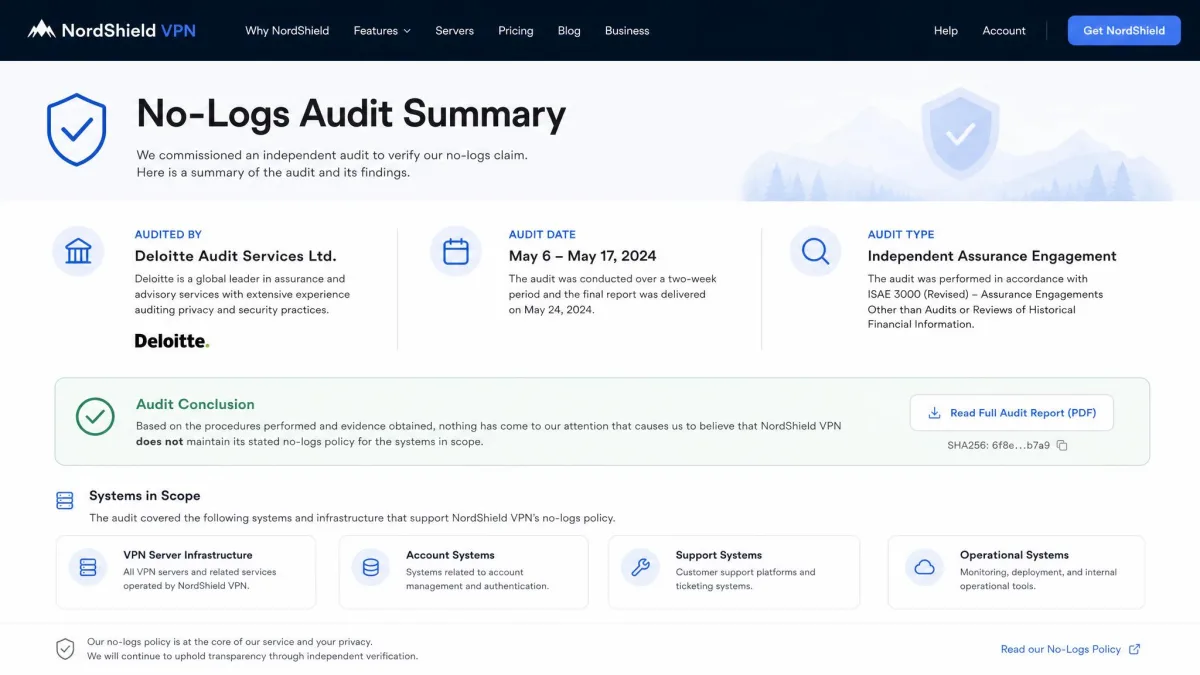Click the external link icon beside No-Logs Policy
Screen dimensions: 1200x675
[1134, 649]
